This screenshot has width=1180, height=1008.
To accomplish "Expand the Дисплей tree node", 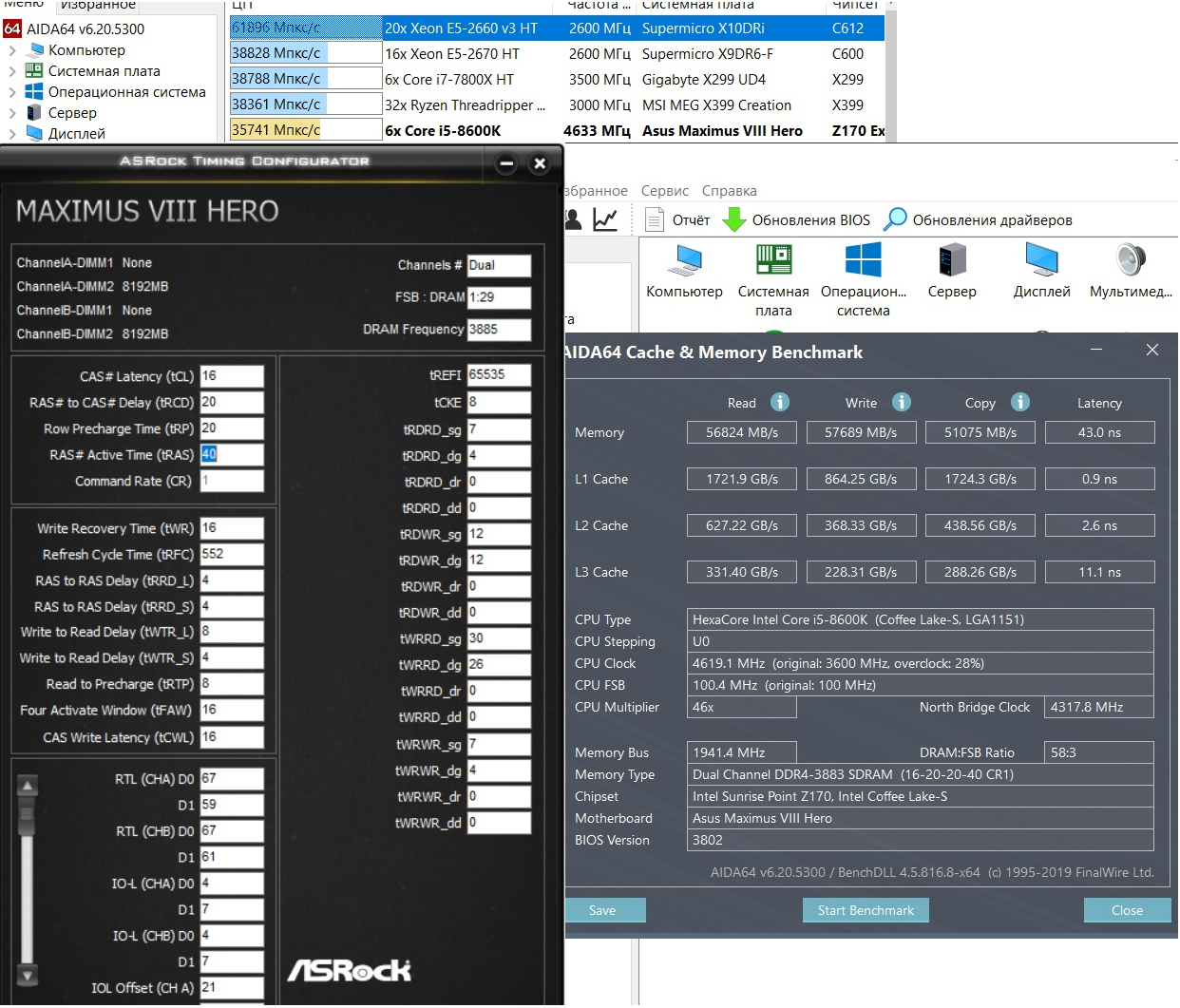I will coord(12,134).
